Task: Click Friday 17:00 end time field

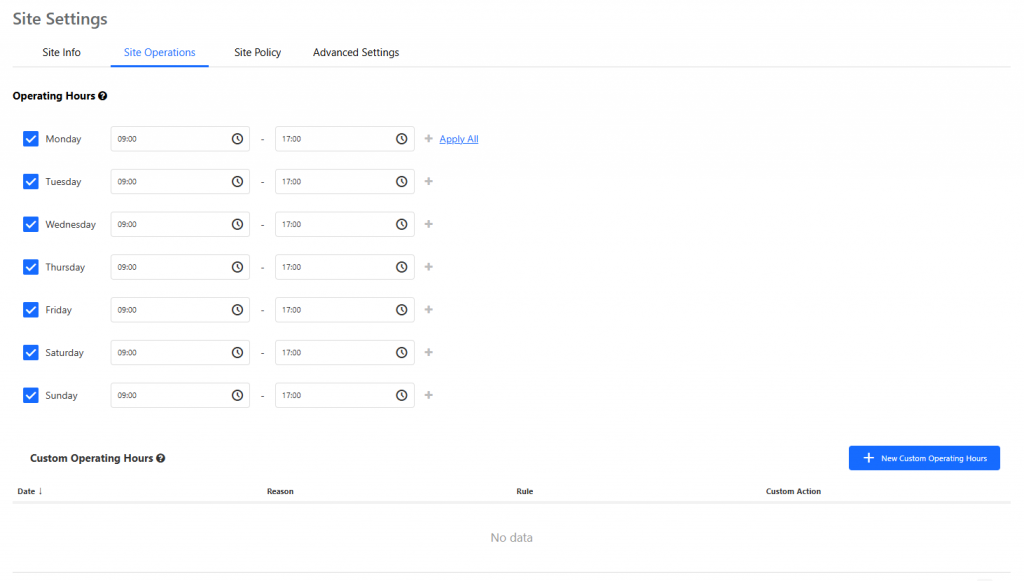Action: coord(345,310)
